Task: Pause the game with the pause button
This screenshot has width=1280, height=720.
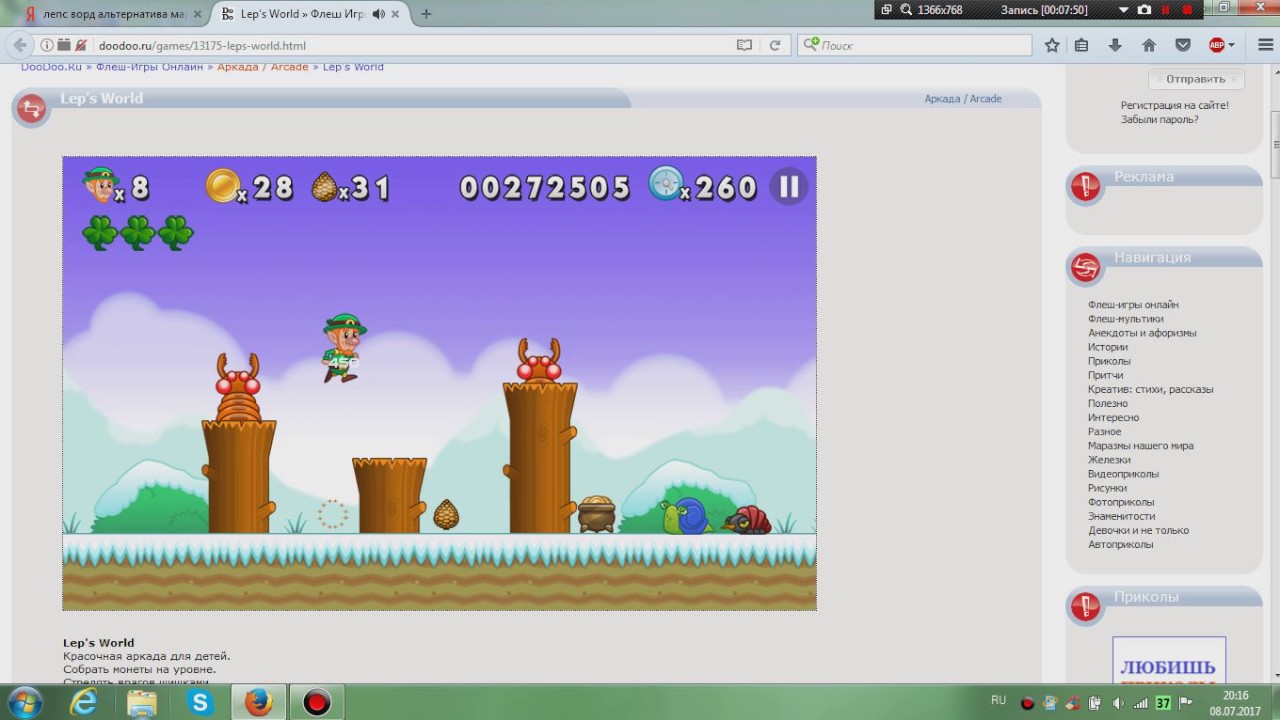Action: (x=789, y=186)
